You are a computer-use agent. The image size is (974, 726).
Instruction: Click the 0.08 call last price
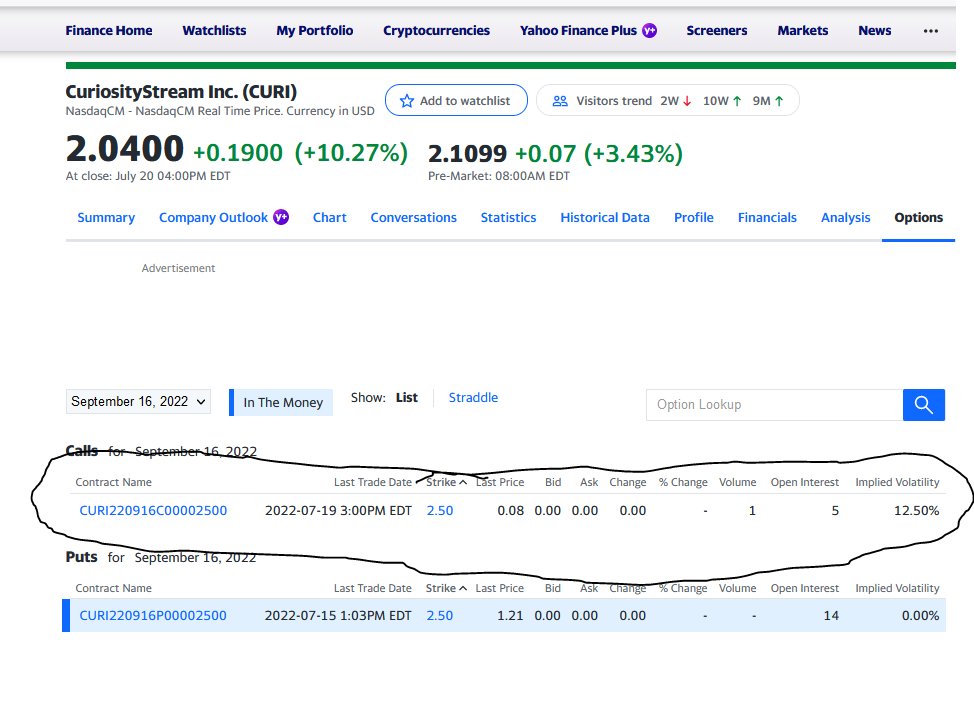tap(511, 510)
